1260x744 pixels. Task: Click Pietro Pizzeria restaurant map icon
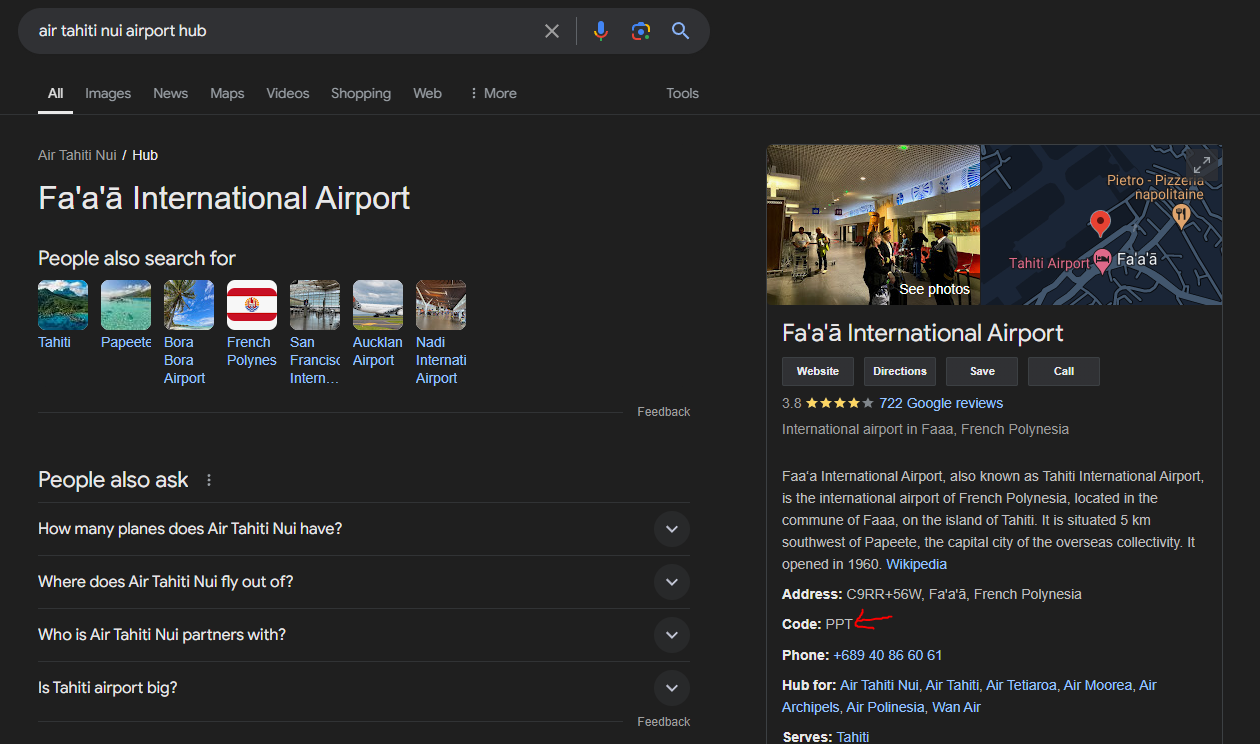[1181, 213]
